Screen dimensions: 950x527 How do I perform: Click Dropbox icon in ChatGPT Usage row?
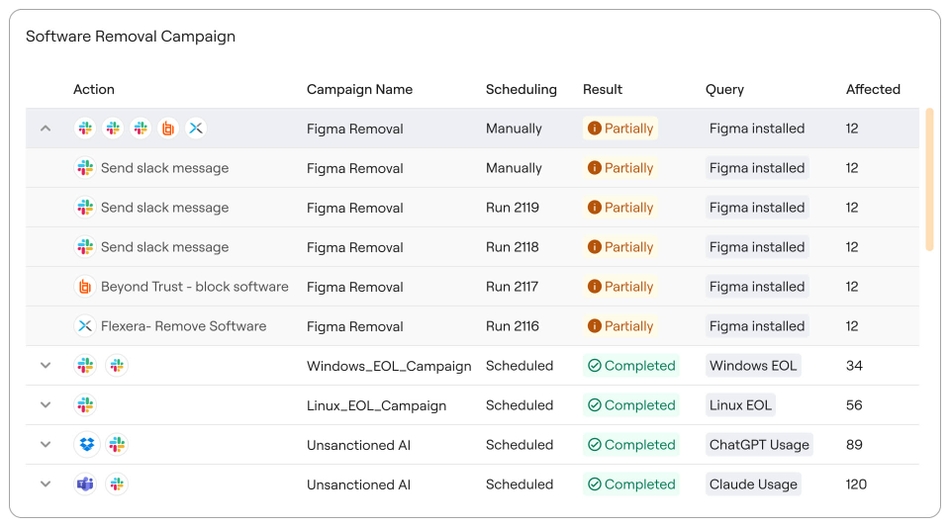click(85, 445)
